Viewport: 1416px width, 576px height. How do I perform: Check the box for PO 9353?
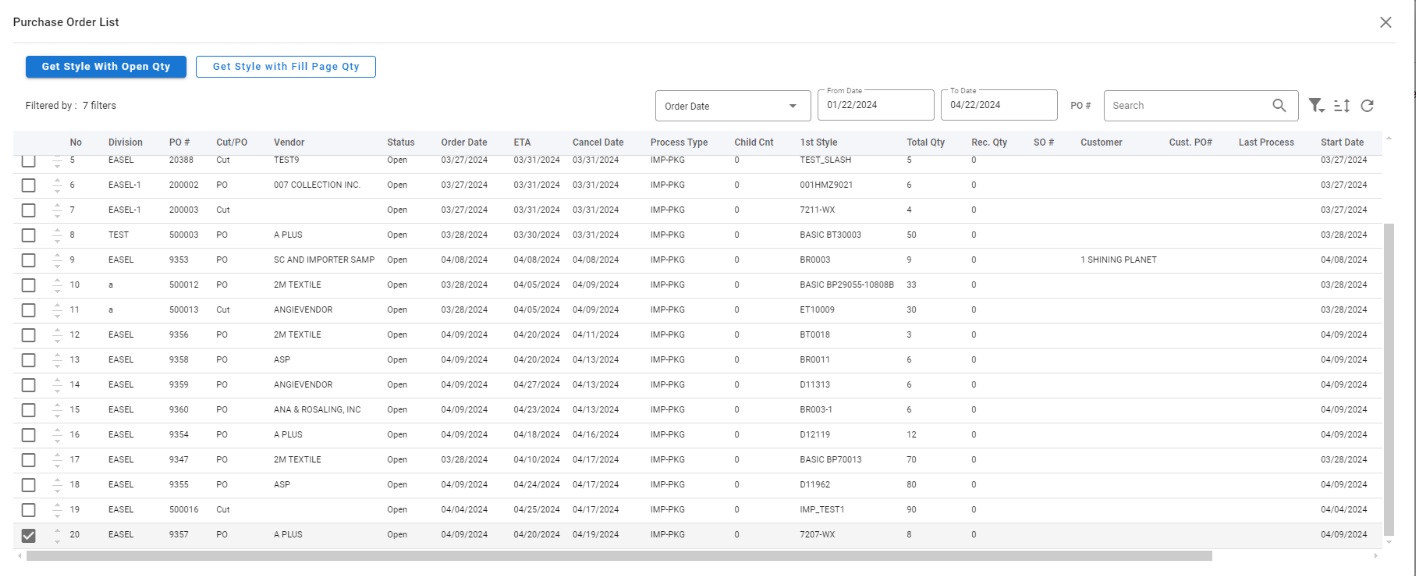pyautogui.click(x=28, y=260)
